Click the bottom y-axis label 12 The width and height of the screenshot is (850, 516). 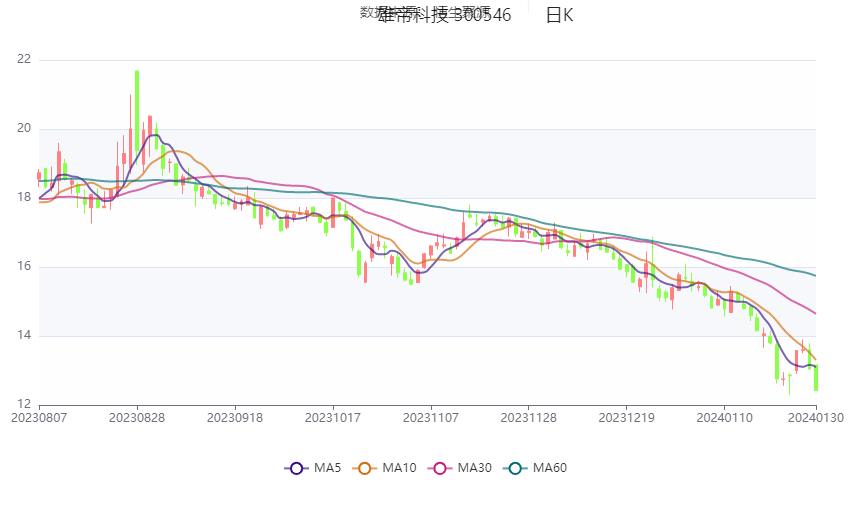tap(24, 404)
